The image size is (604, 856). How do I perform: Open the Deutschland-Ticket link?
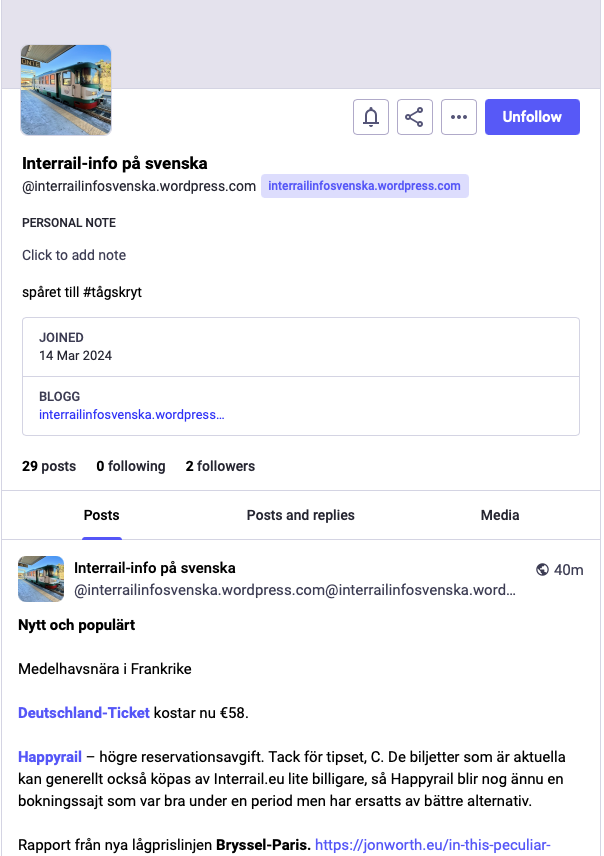pos(84,713)
